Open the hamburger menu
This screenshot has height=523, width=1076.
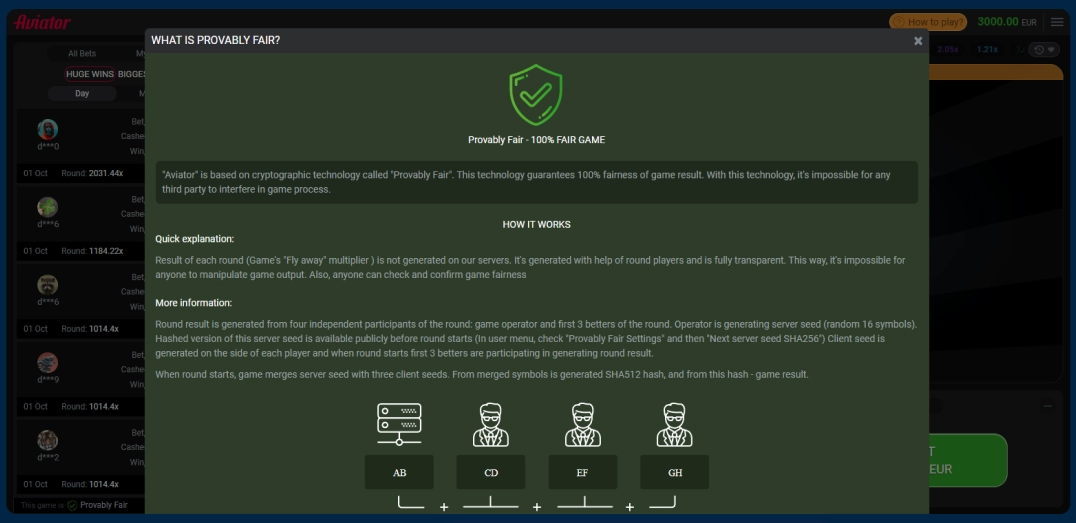(1057, 22)
